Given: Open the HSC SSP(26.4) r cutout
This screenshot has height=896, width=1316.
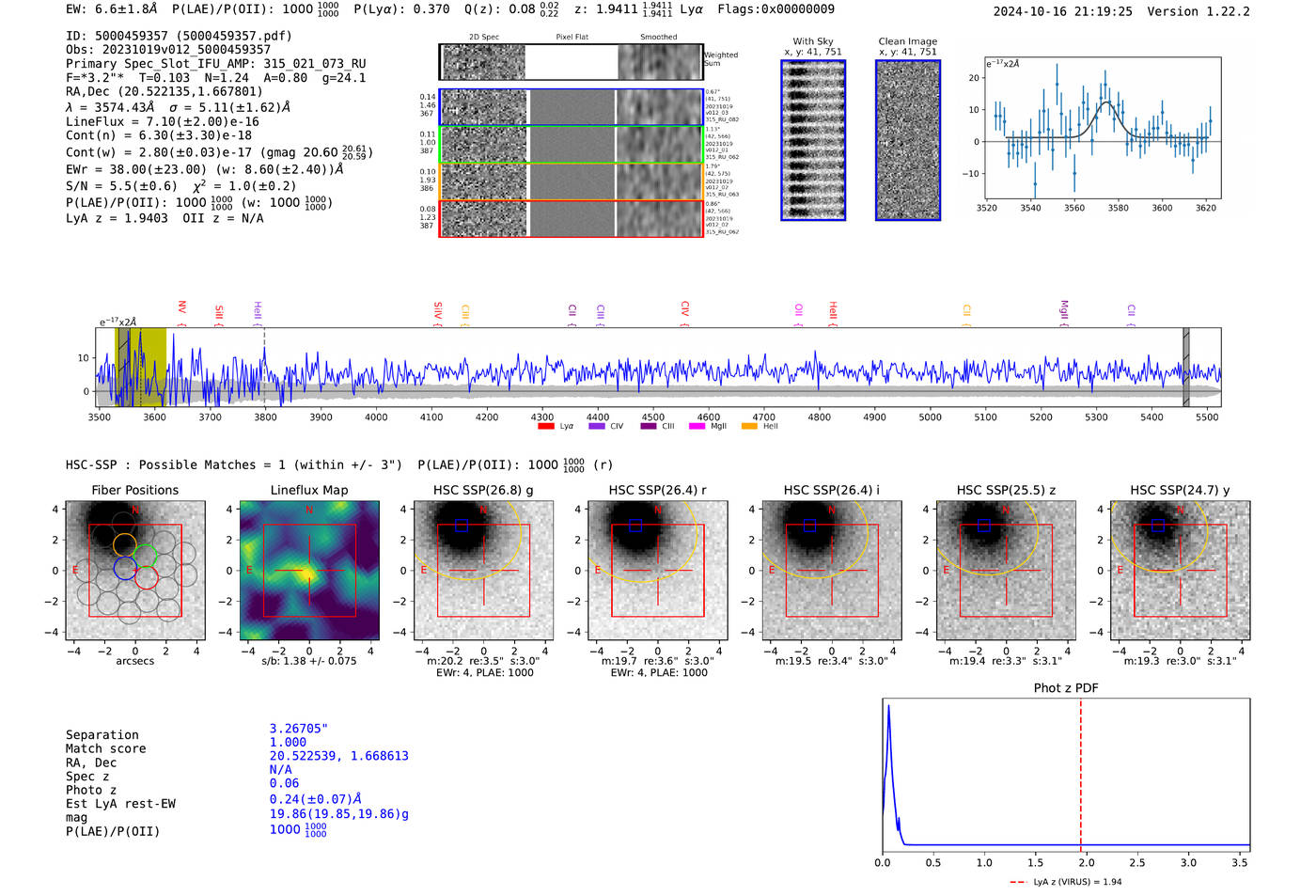Looking at the screenshot, I should tap(658, 571).
